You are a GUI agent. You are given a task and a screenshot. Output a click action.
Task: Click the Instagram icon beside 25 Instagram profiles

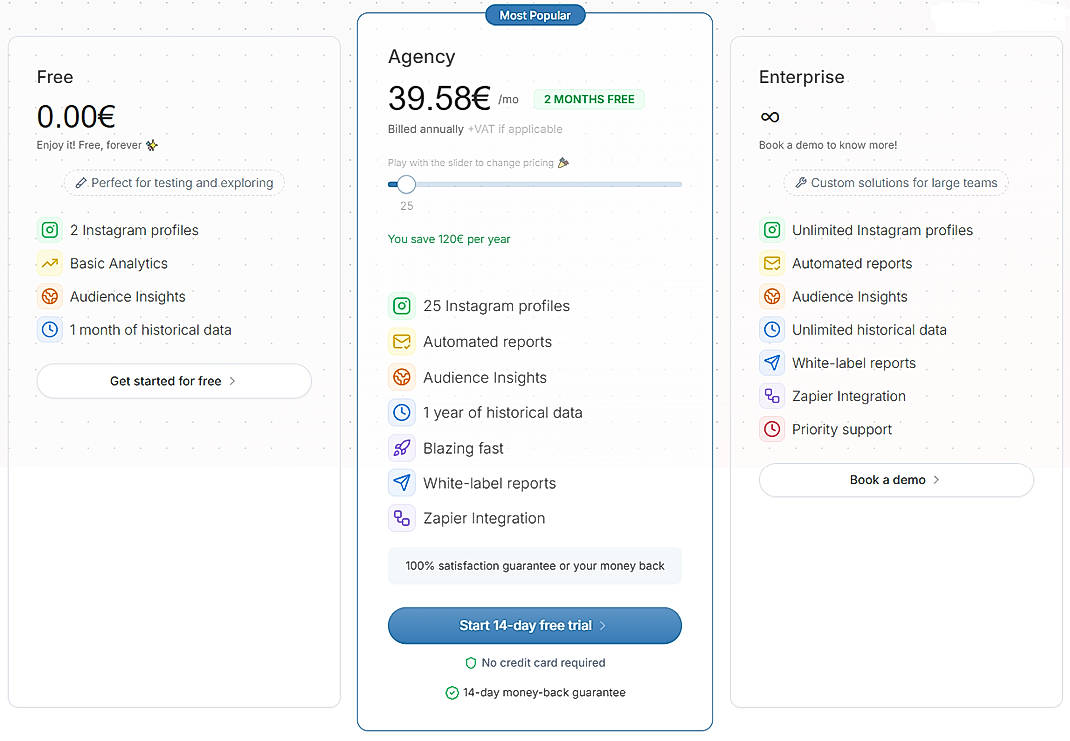[402, 306]
